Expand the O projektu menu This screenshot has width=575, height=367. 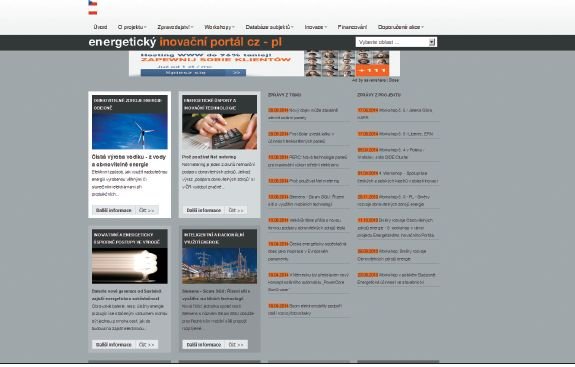coord(132,27)
